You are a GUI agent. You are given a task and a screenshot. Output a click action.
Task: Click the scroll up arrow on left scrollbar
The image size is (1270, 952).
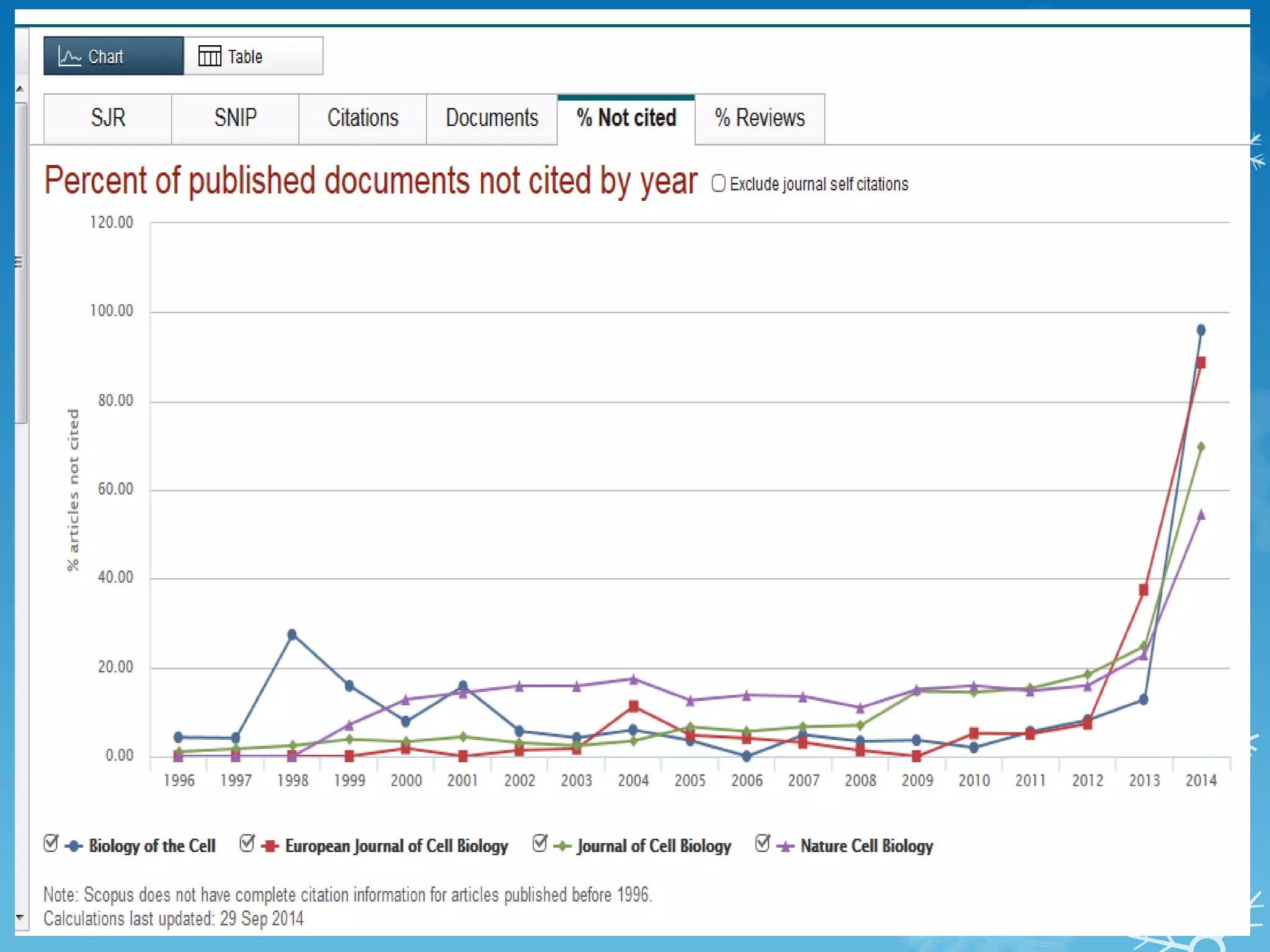pos(20,89)
